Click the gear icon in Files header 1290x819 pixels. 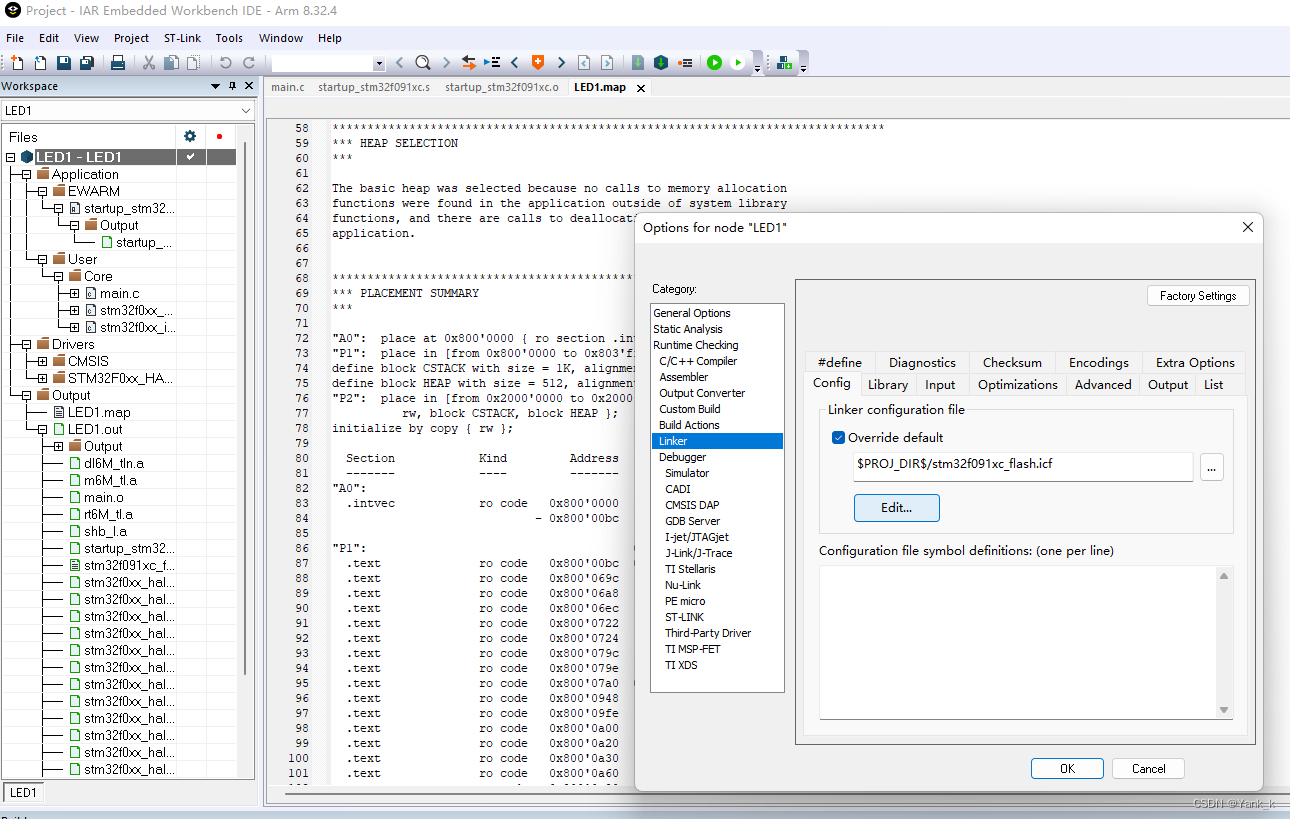pos(190,136)
